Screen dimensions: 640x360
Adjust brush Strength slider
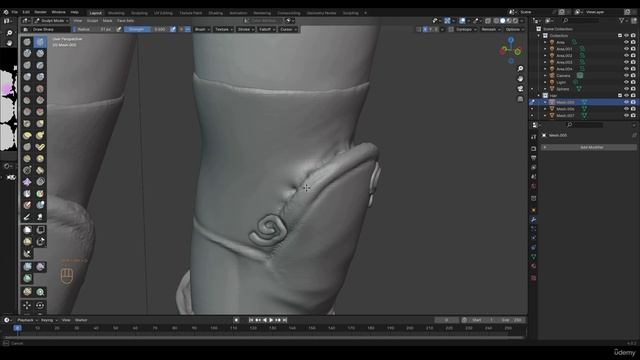click(x=147, y=29)
